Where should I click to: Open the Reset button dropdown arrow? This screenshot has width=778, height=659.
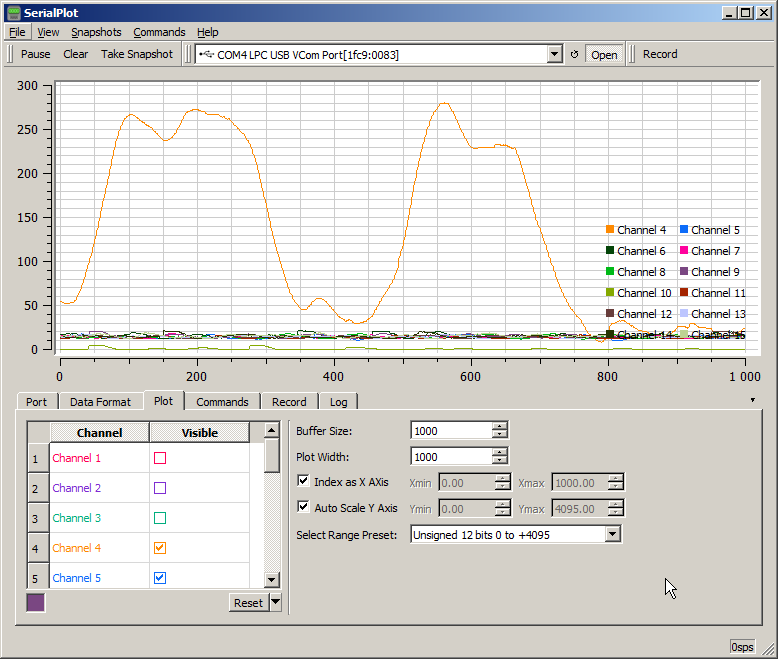tap(275, 602)
